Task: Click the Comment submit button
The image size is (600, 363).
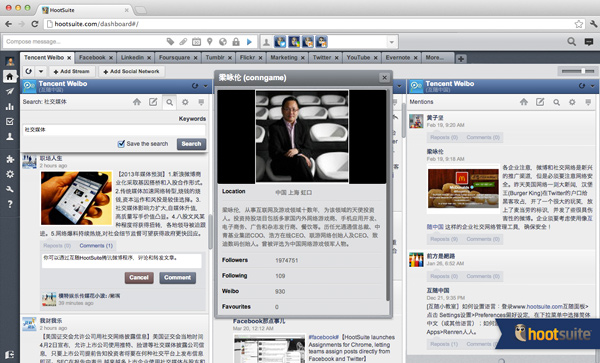Action: [x=178, y=278]
